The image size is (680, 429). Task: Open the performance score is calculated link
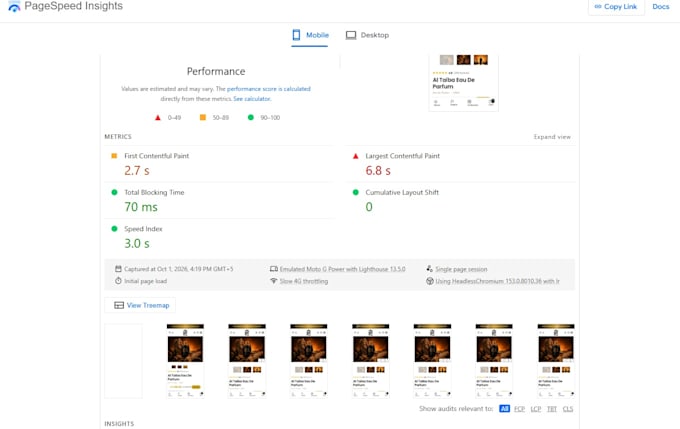pos(268,89)
